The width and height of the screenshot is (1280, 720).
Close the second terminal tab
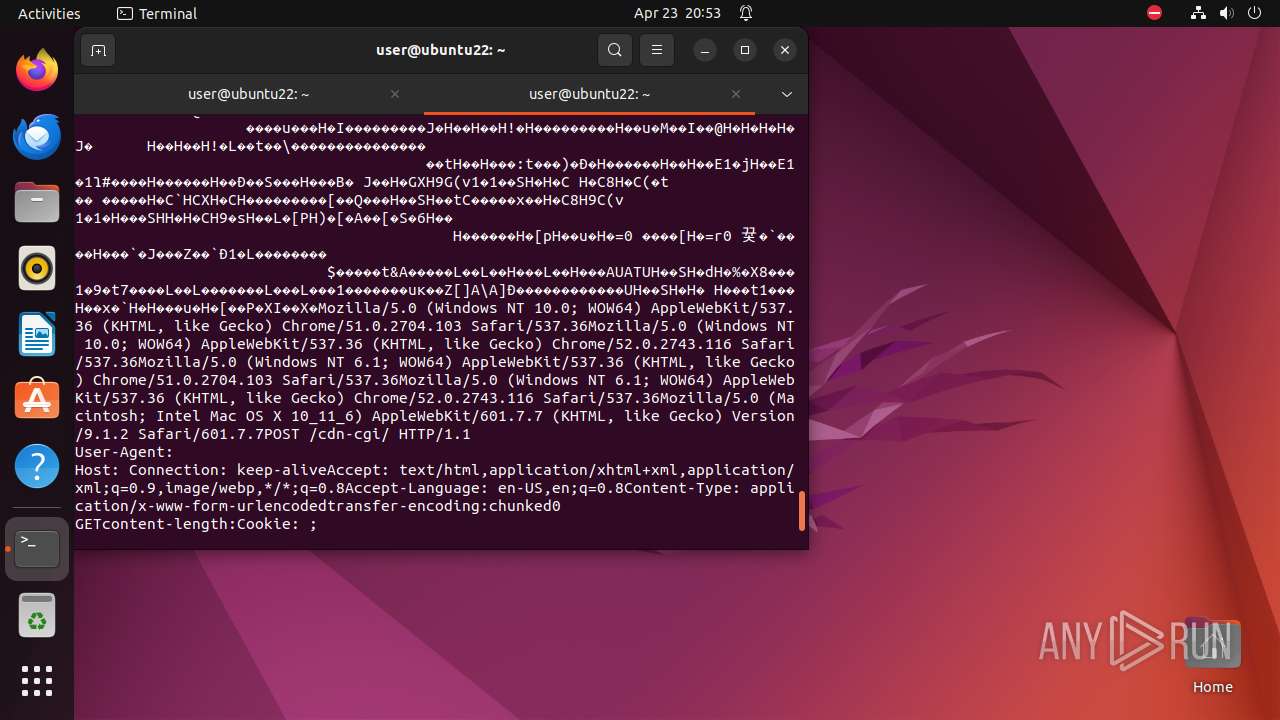[736, 94]
